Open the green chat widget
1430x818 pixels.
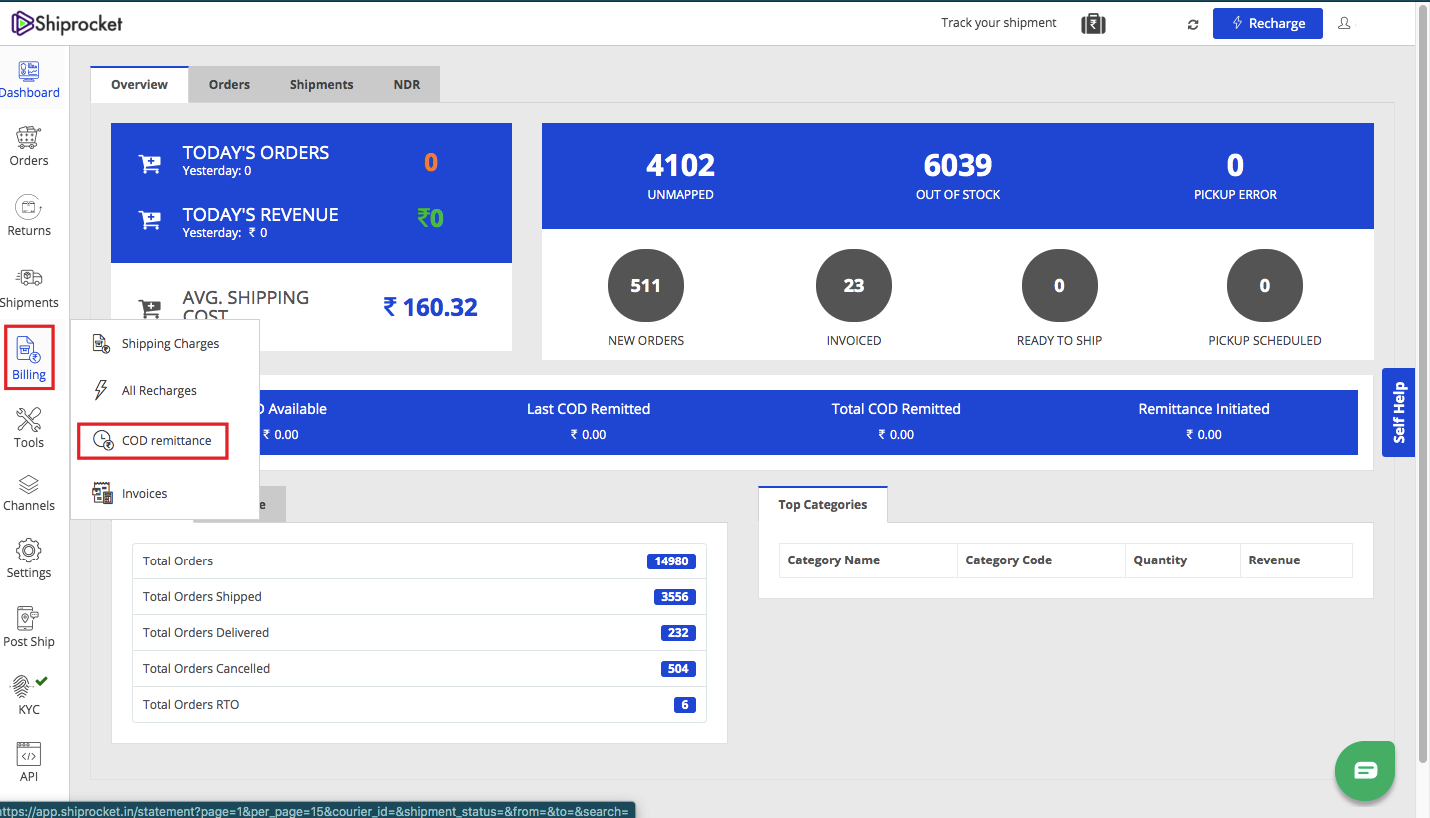click(1365, 770)
